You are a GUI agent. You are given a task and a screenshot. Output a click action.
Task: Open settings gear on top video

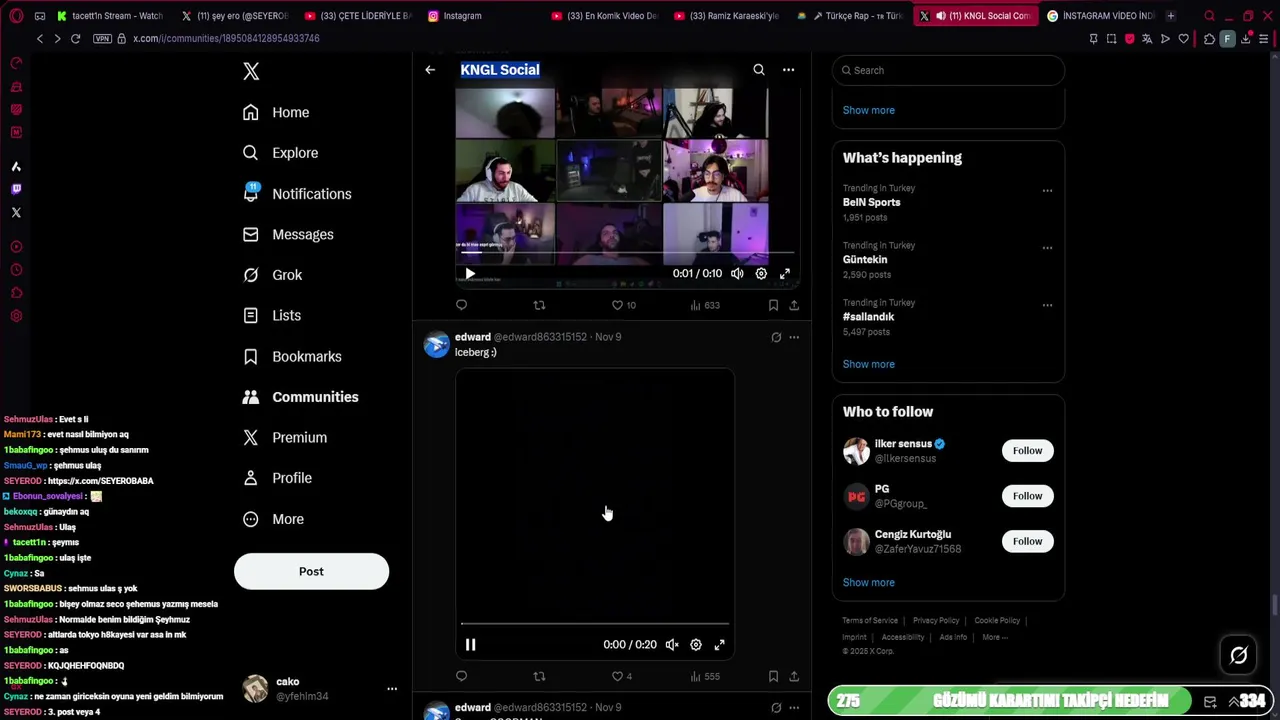point(761,274)
